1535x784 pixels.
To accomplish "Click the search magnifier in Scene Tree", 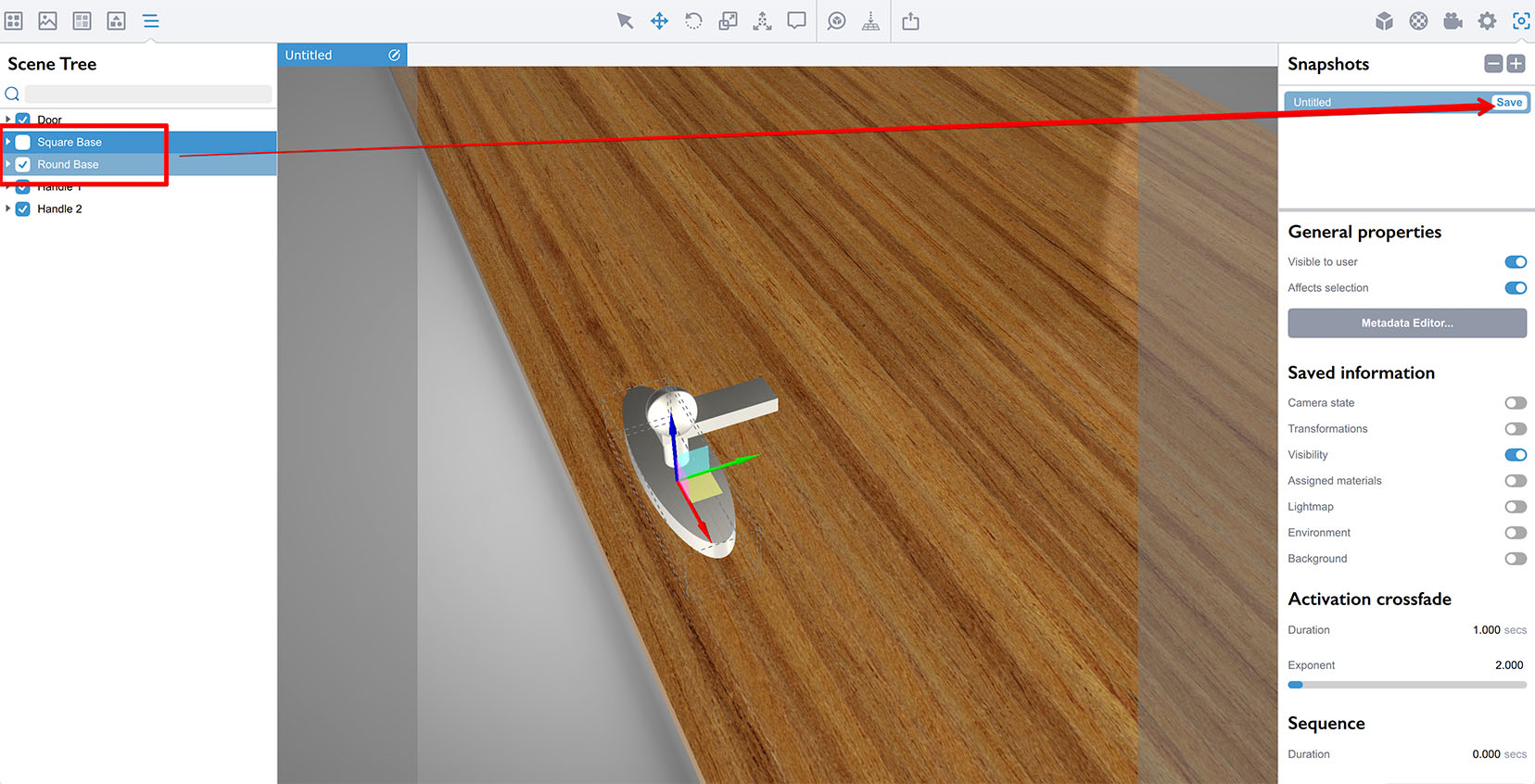I will [12, 94].
